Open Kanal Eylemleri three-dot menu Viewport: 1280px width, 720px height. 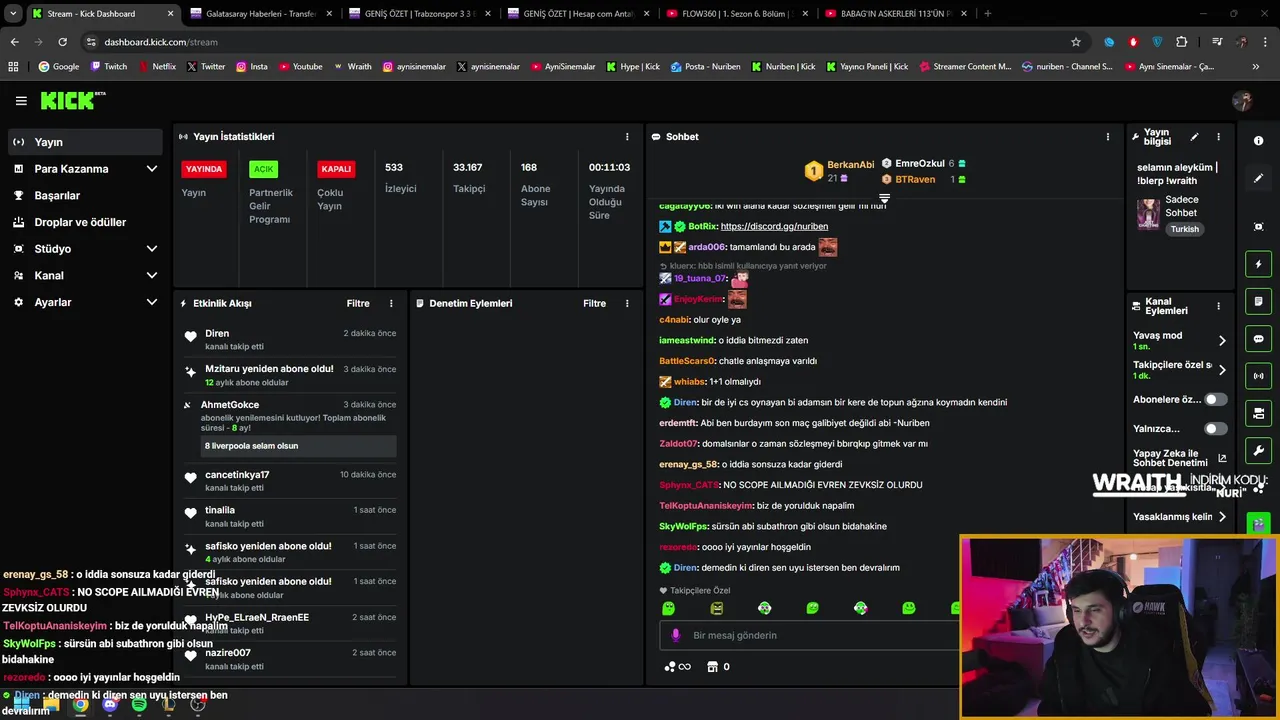(1218, 306)
